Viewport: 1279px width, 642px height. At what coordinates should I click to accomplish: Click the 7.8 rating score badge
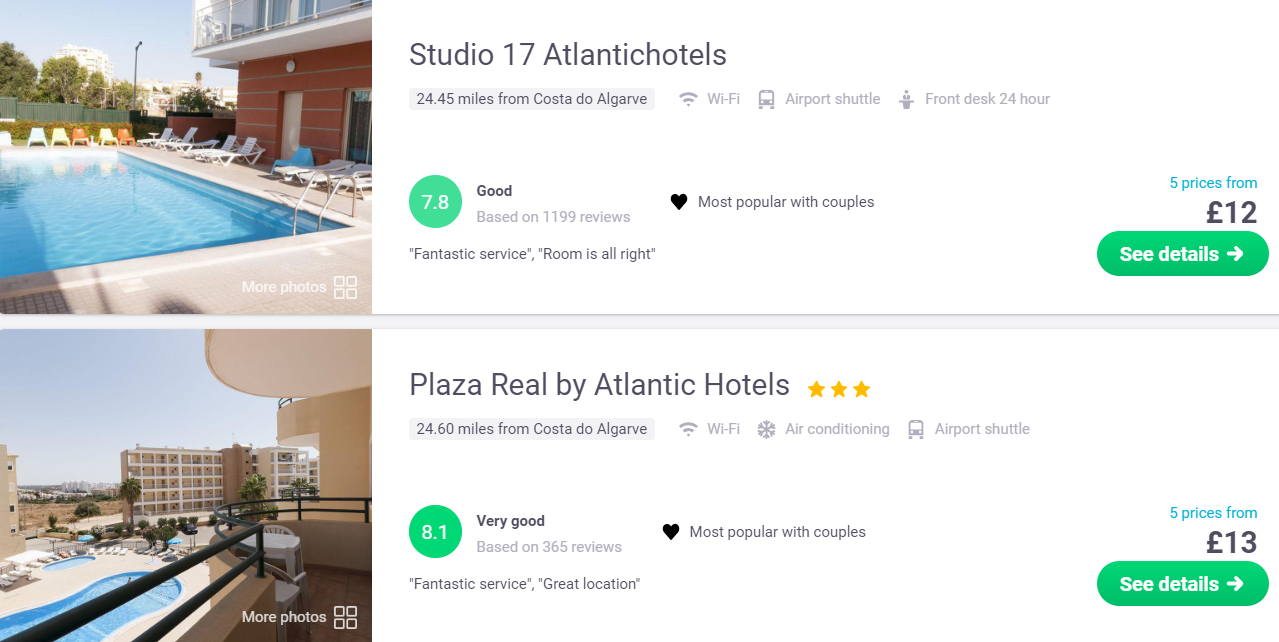tap(435, 202)
